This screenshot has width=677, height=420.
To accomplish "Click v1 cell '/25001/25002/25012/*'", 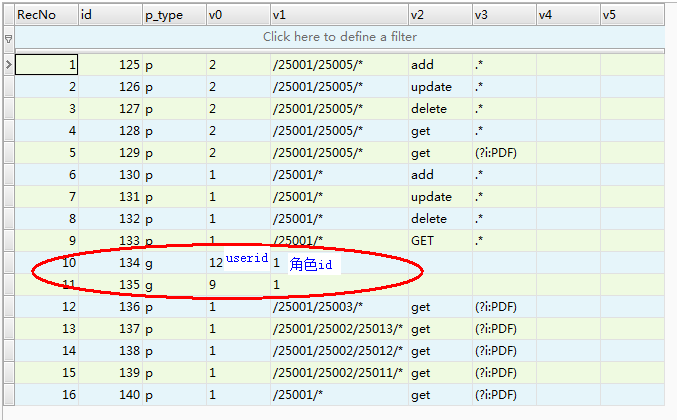I will click(x=339, y=351).
